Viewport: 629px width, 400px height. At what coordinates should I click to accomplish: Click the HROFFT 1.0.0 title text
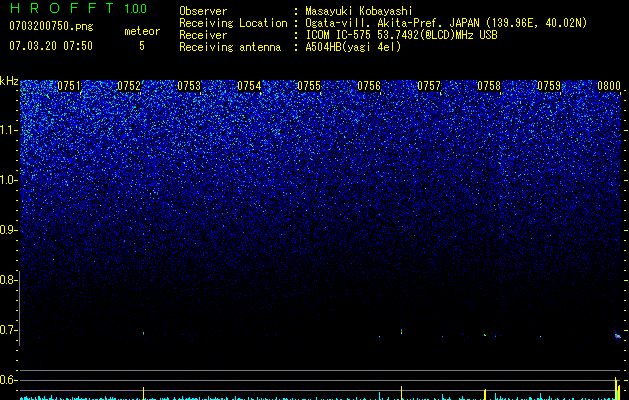[79, 8]
